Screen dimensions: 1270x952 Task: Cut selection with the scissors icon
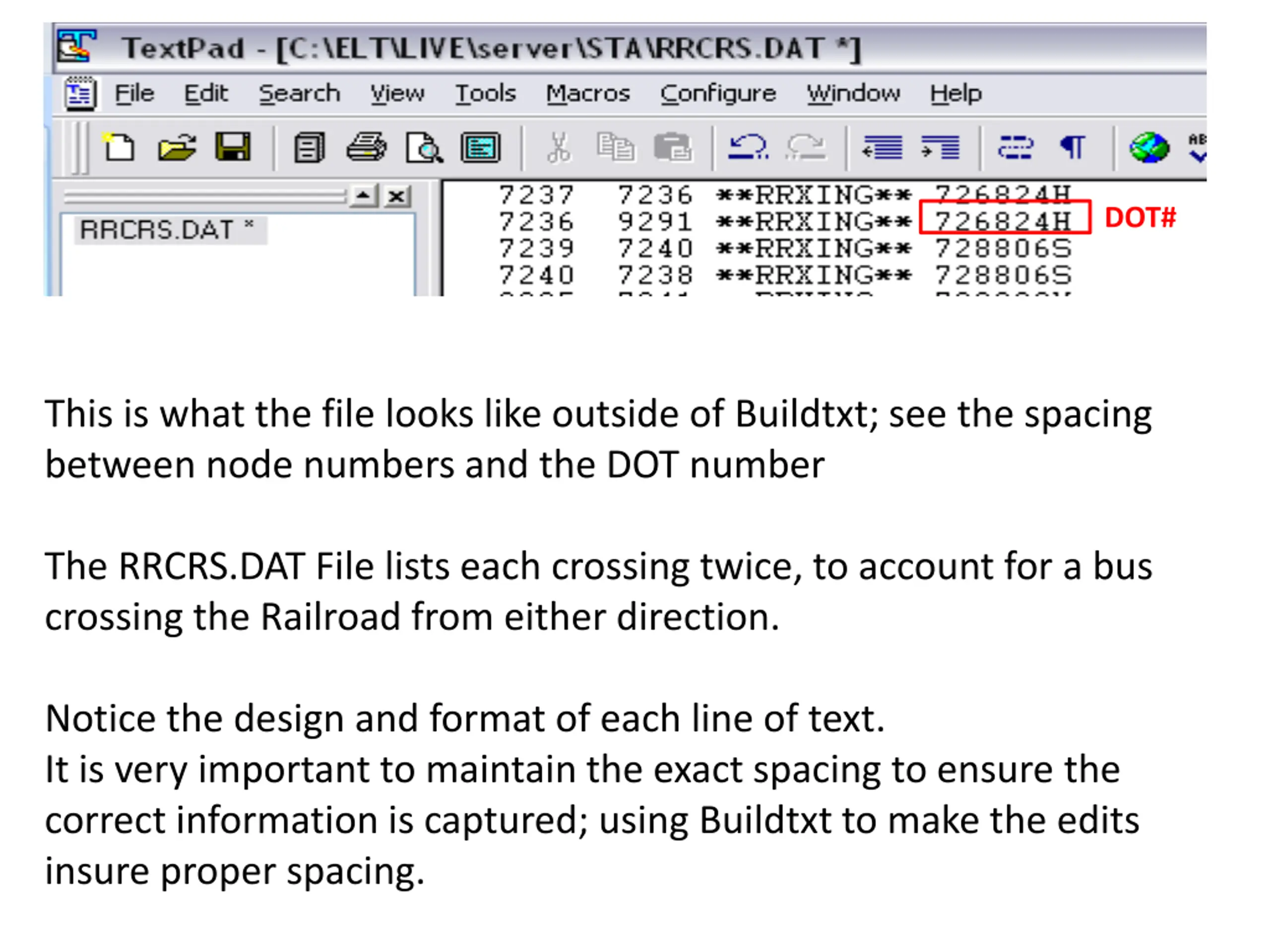559,147
